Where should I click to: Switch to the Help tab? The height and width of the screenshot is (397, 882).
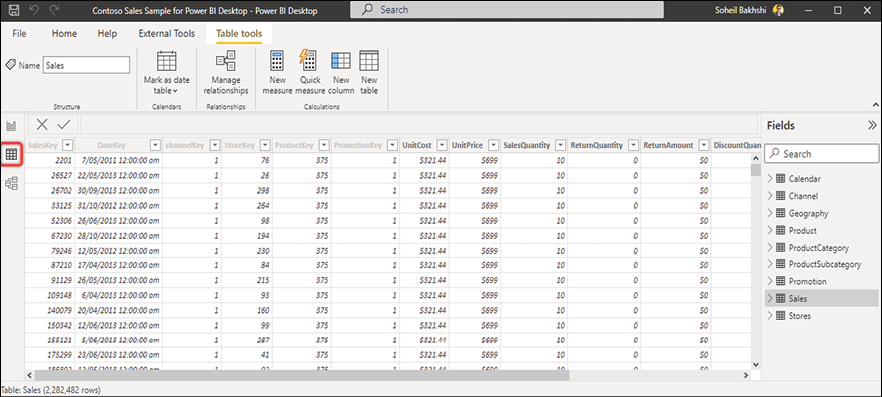tap(107, 34)
